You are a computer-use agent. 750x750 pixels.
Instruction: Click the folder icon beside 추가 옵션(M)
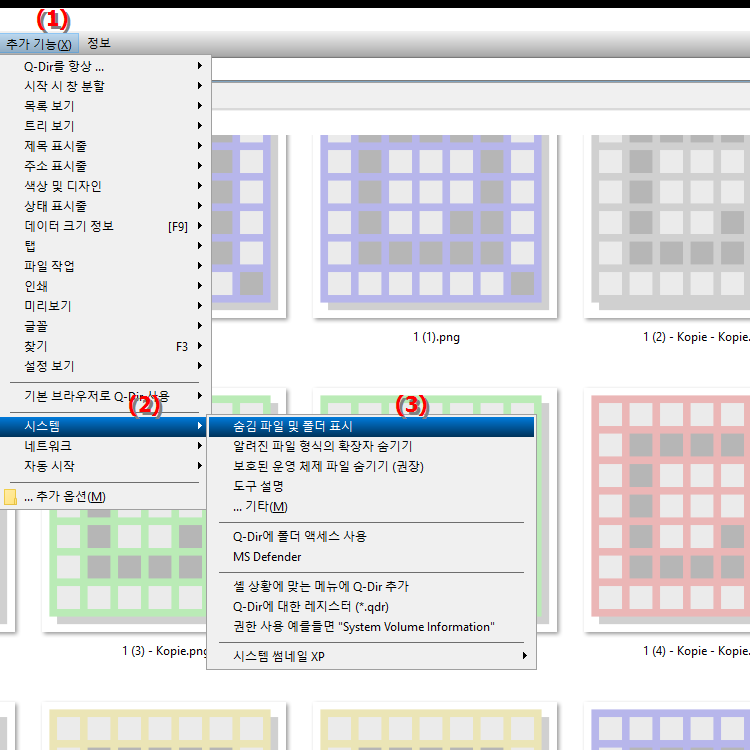(10, 497)
